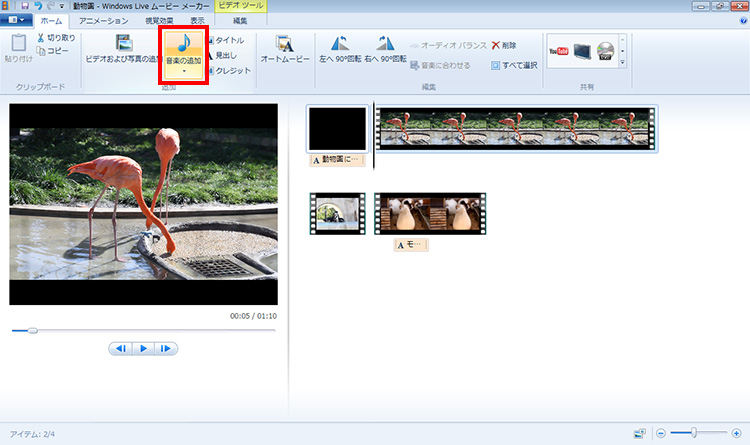Add credits with クレジット

(x=229, y=70)
